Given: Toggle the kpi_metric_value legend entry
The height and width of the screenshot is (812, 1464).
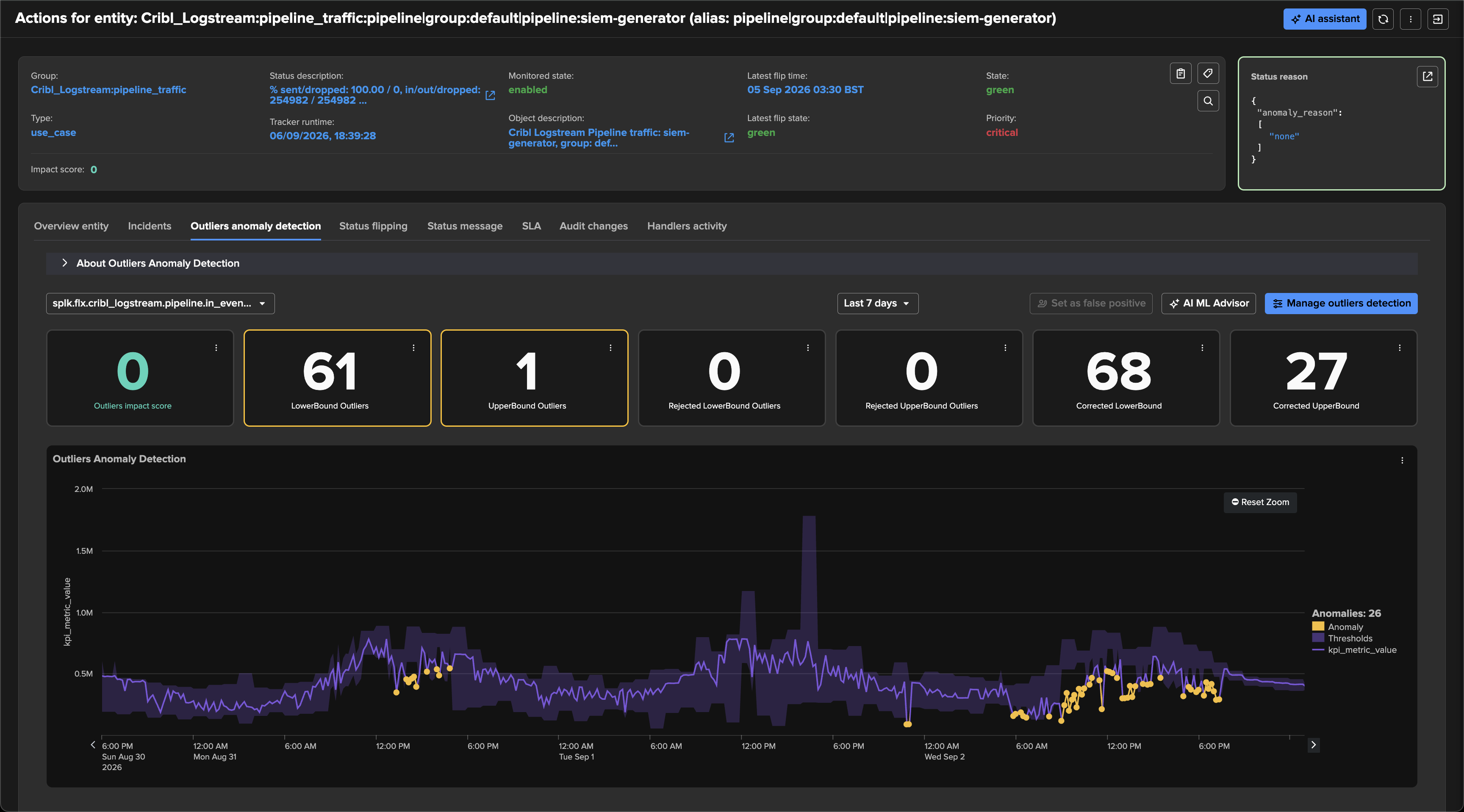Looking at the screenshot, I should point(1354,649).
